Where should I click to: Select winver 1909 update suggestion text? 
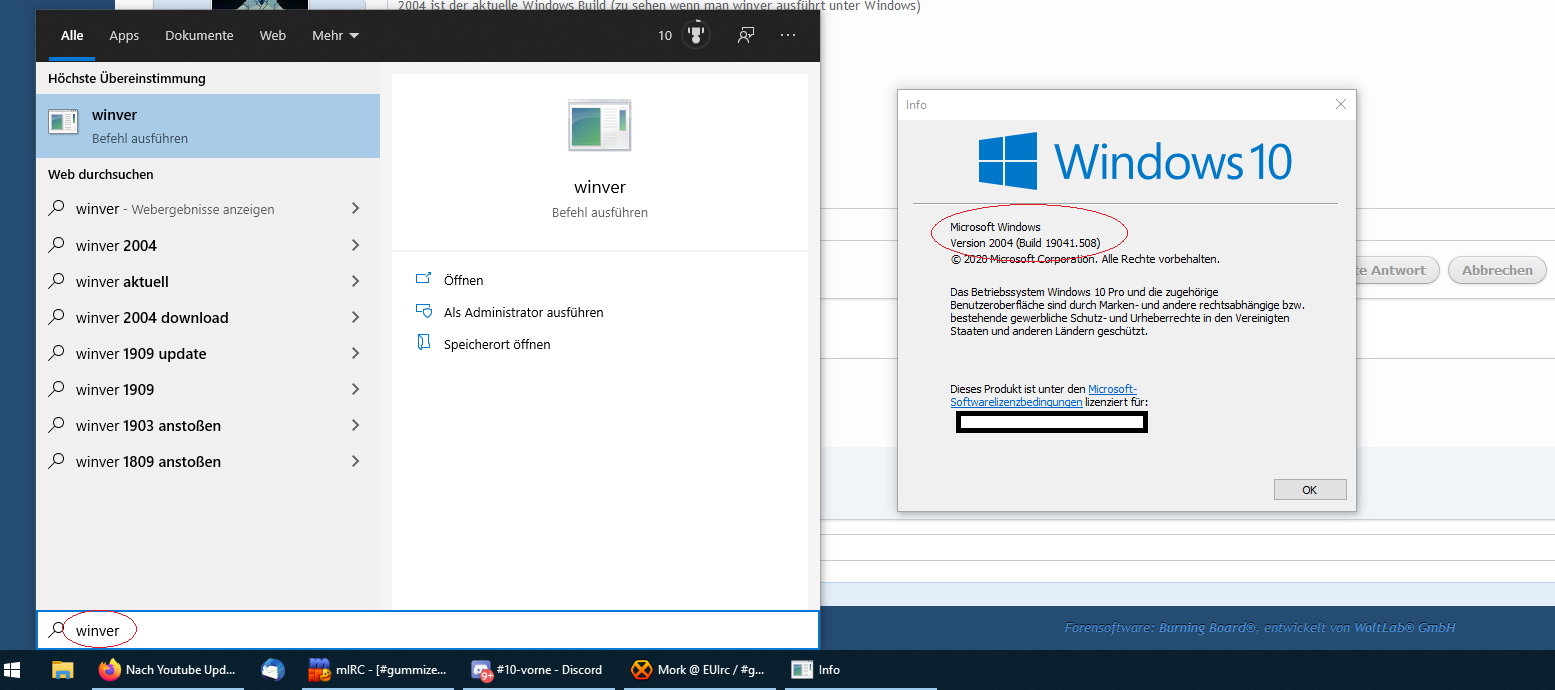(x=141, y=353)
